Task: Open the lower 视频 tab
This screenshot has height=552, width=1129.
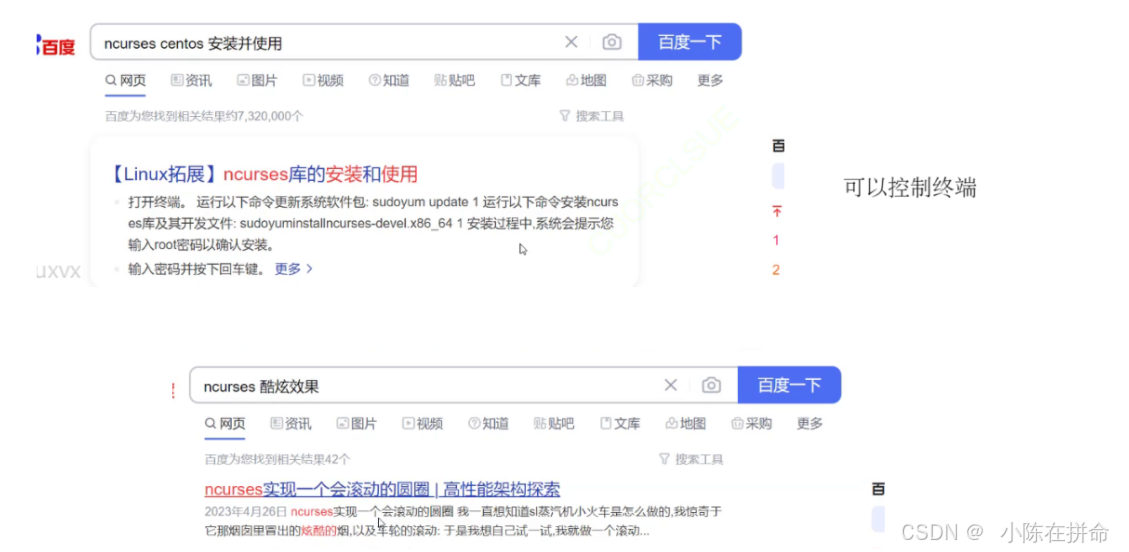Action: click(422, 424)
